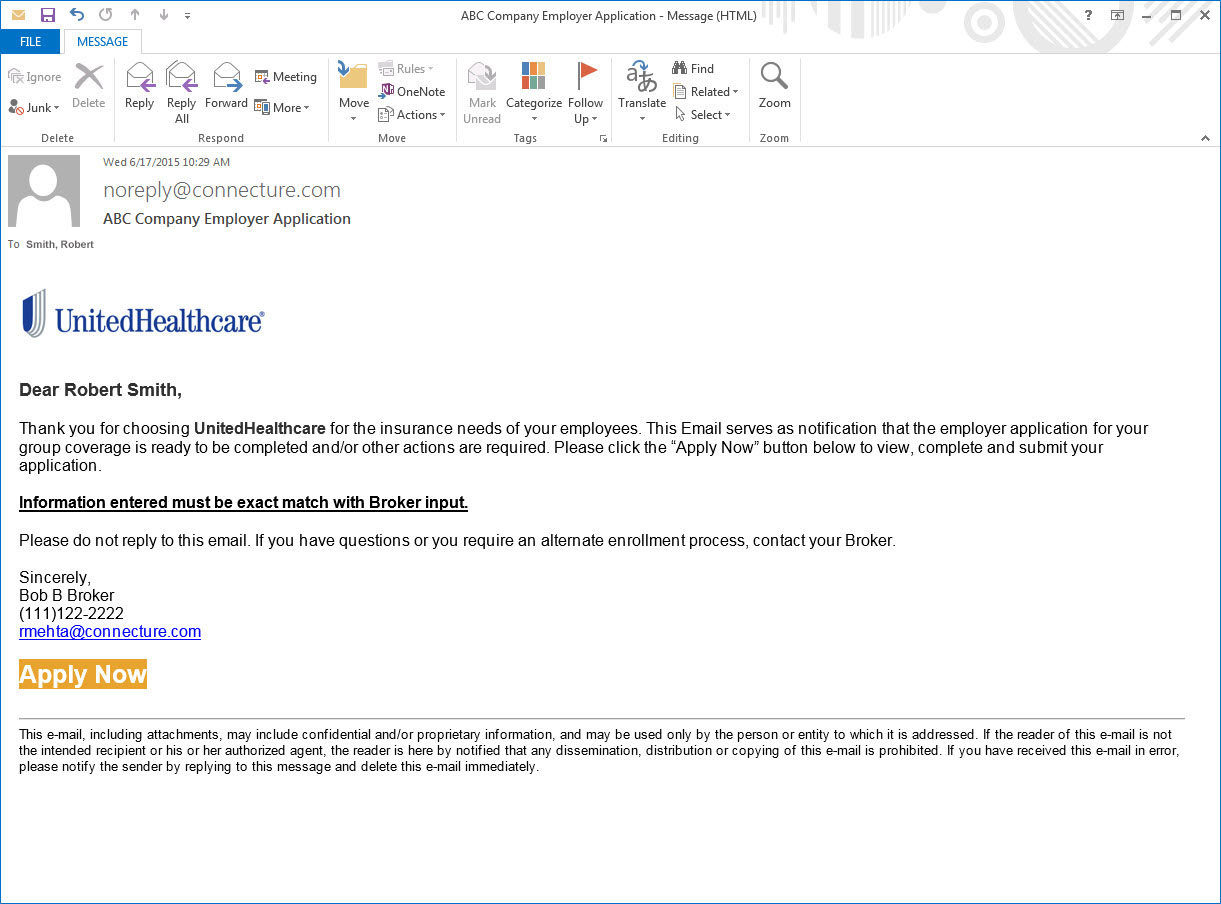Click Reply All
Viewport: 1221px width, 904px height.
[x=182, y=92]
